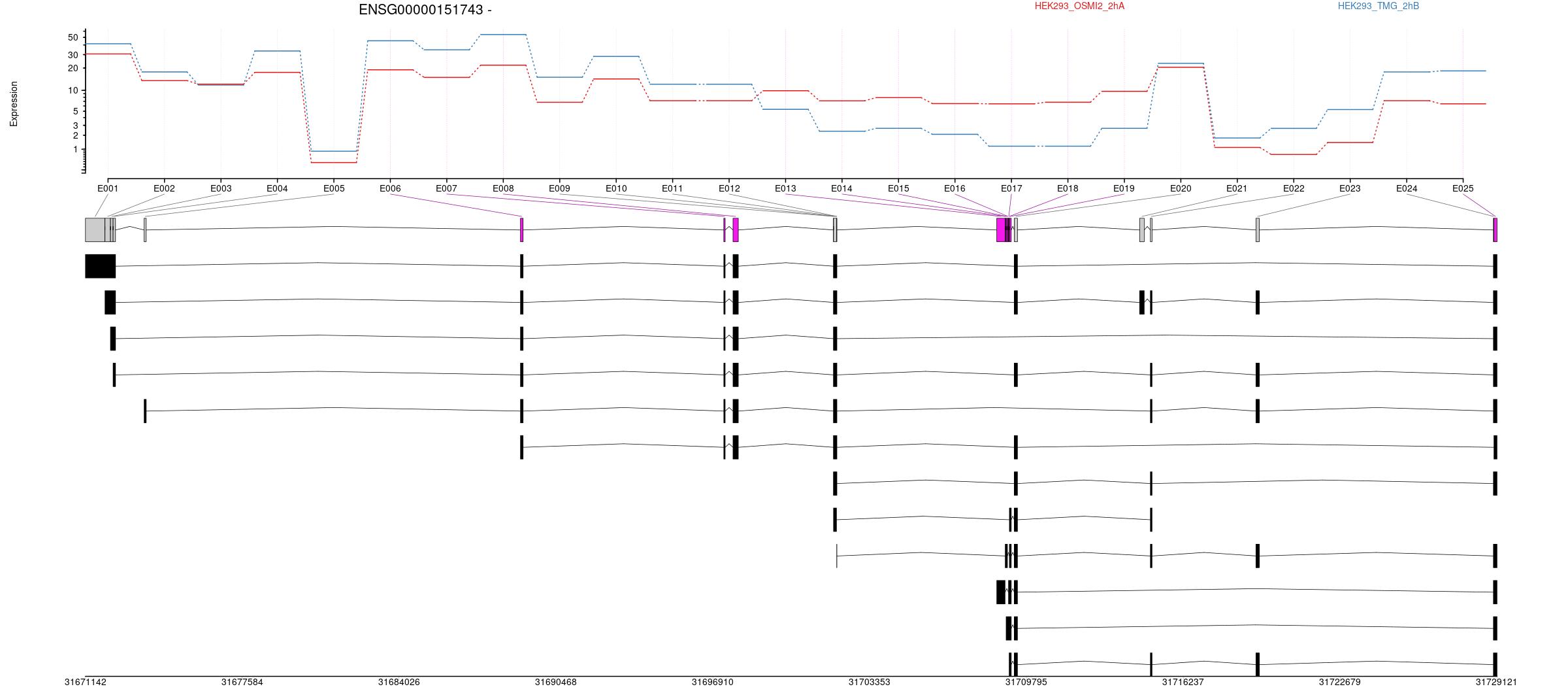Click exon label E017
The height and width of the screenshot is (693, 1568).
coord(1011,188)
